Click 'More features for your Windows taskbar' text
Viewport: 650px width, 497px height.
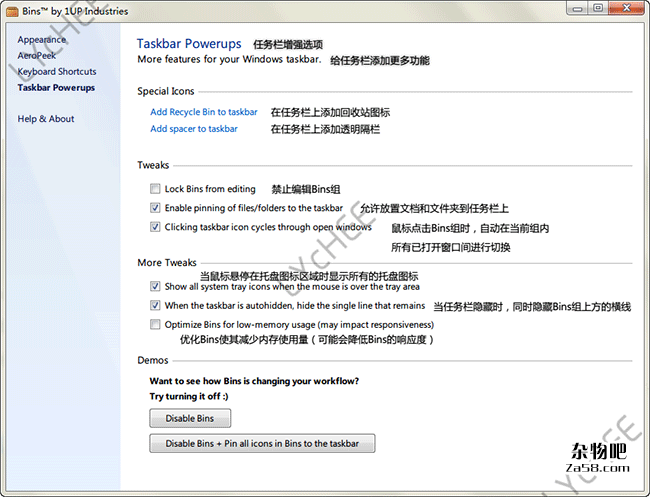(x=229, y=59)
